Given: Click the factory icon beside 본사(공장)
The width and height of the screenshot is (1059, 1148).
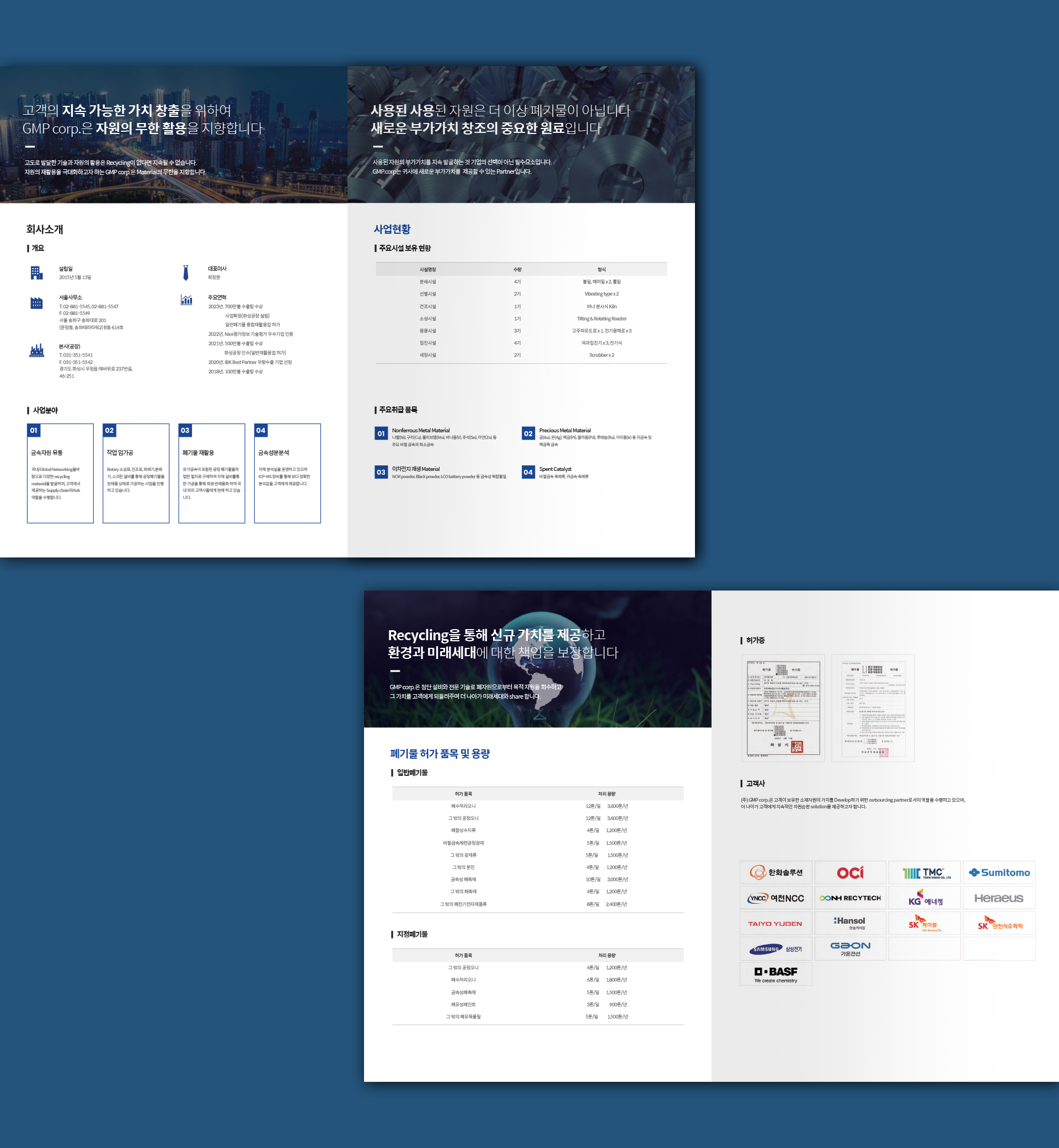Looking at the screenshot, I should click(x=36, y=351).
